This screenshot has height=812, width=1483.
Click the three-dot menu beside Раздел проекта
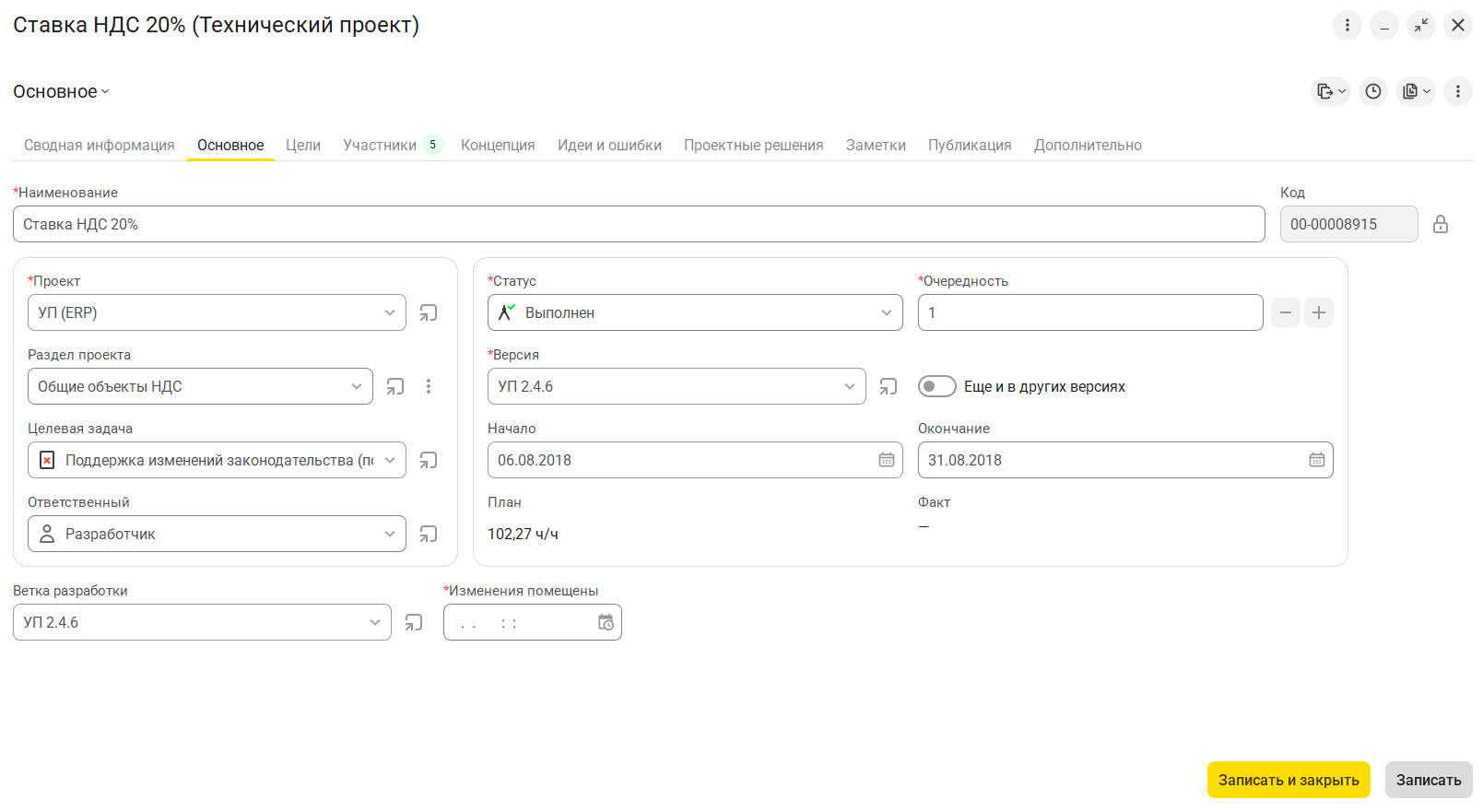tap(429, 386)
